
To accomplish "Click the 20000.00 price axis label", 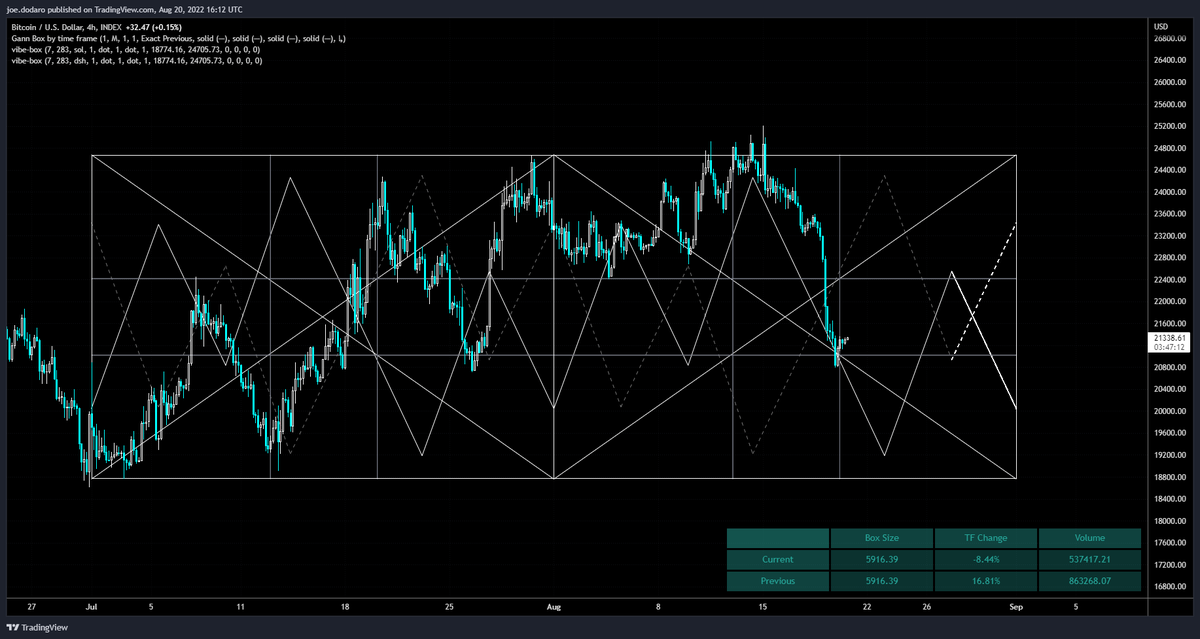I will (x=1170, y=411).
